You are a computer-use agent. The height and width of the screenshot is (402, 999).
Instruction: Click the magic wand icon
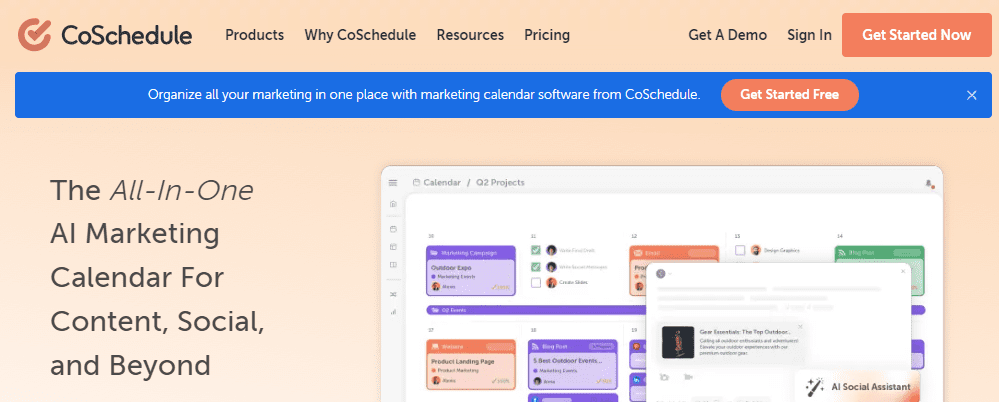(815, 386)
